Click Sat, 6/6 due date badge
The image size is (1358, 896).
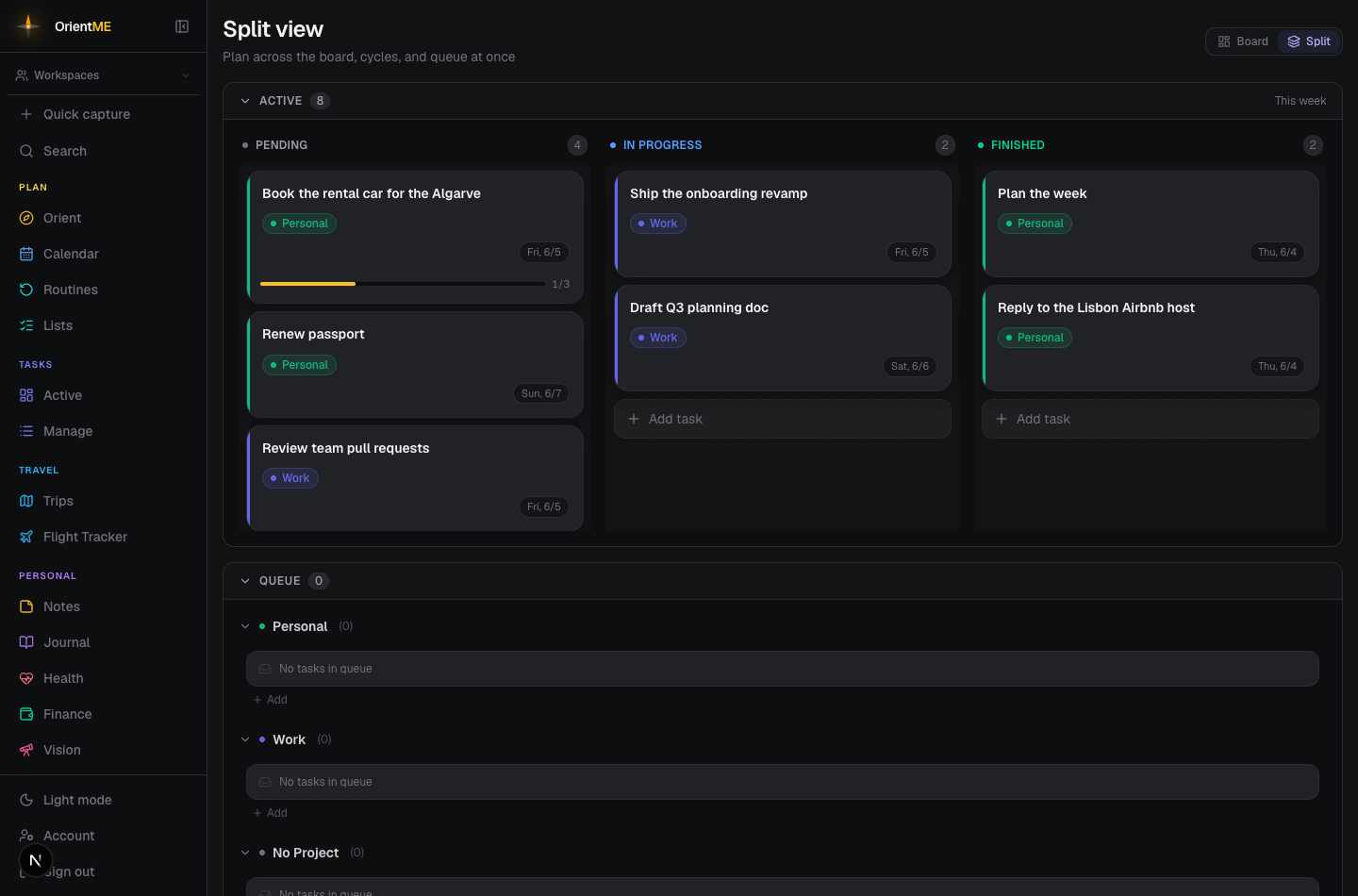(x=910, y=366)
